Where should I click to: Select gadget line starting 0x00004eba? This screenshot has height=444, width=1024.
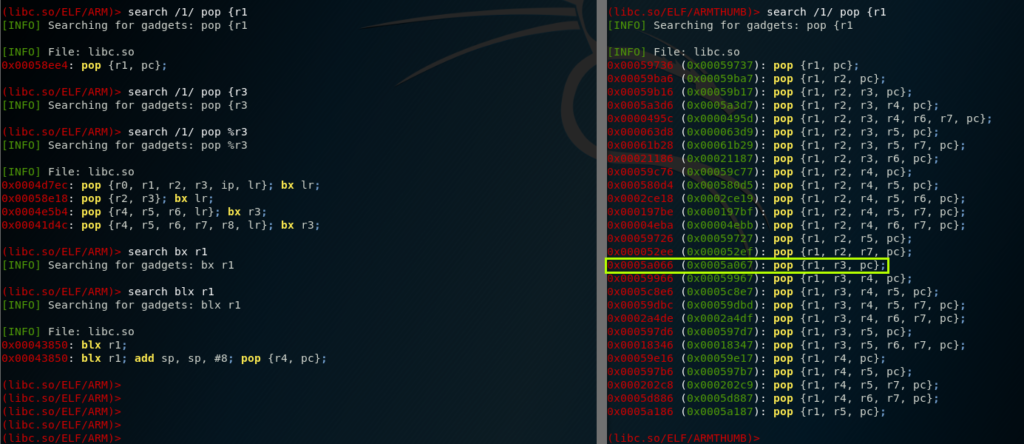(x=786, y=225)
